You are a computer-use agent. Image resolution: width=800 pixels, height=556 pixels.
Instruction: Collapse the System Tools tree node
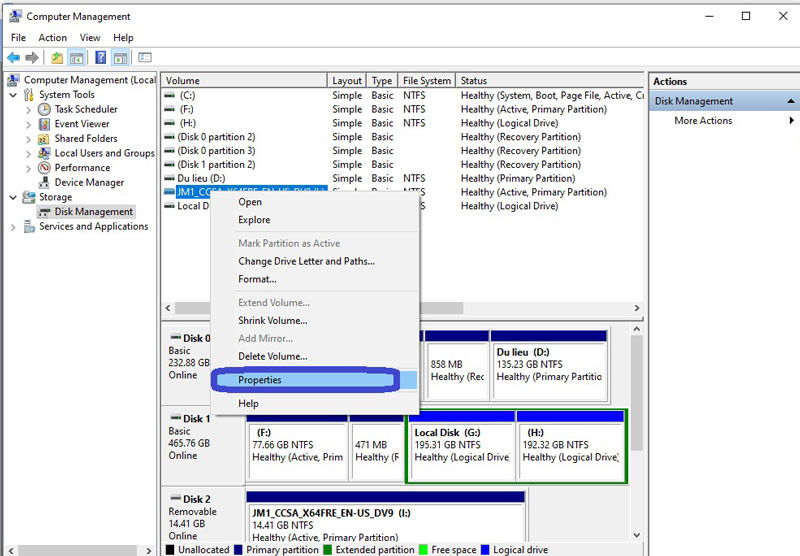[13, 95]
